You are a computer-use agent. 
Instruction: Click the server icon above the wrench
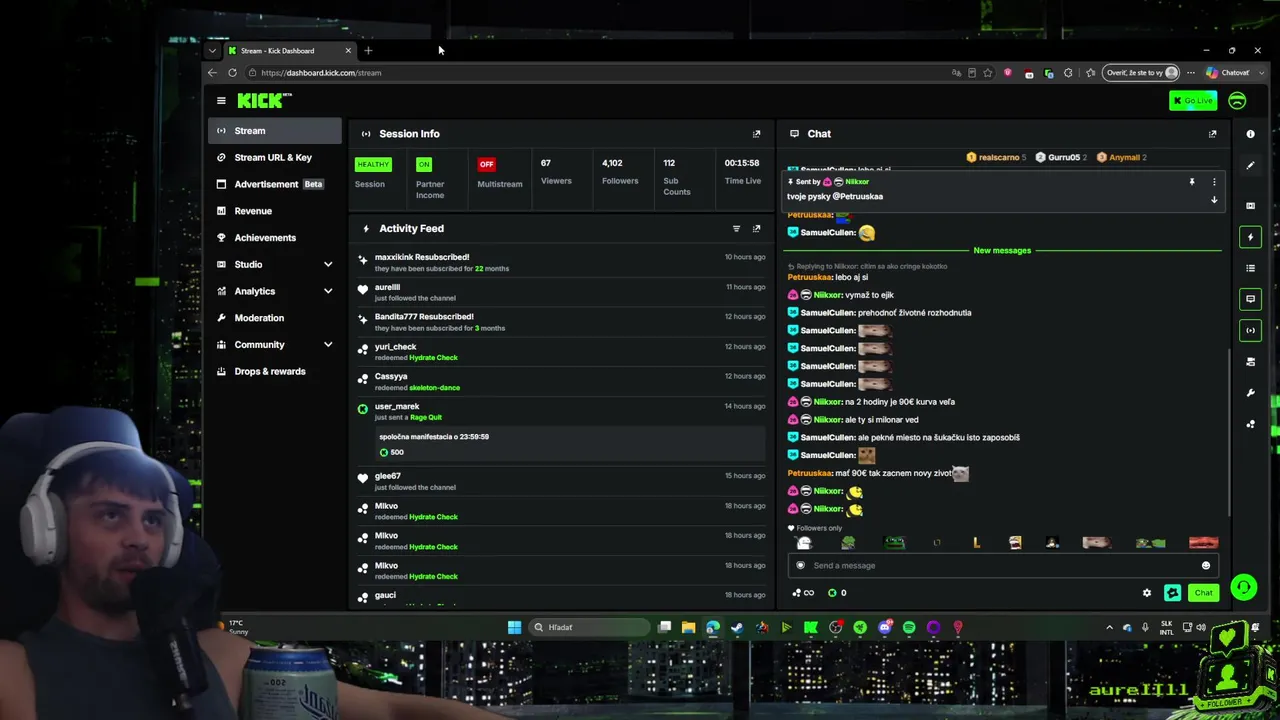(1250, 362)
